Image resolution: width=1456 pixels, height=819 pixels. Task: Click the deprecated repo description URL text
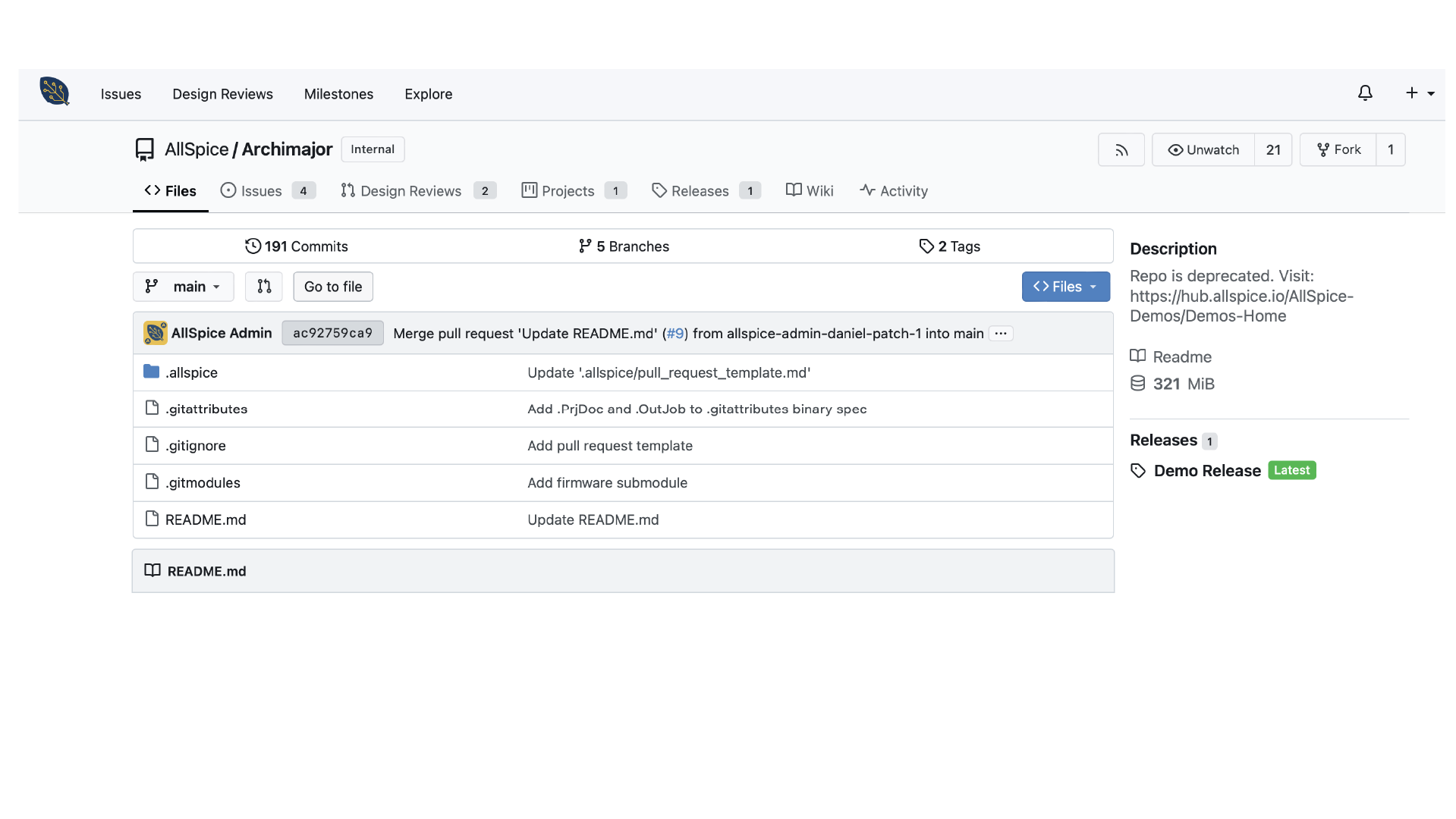1241,306
